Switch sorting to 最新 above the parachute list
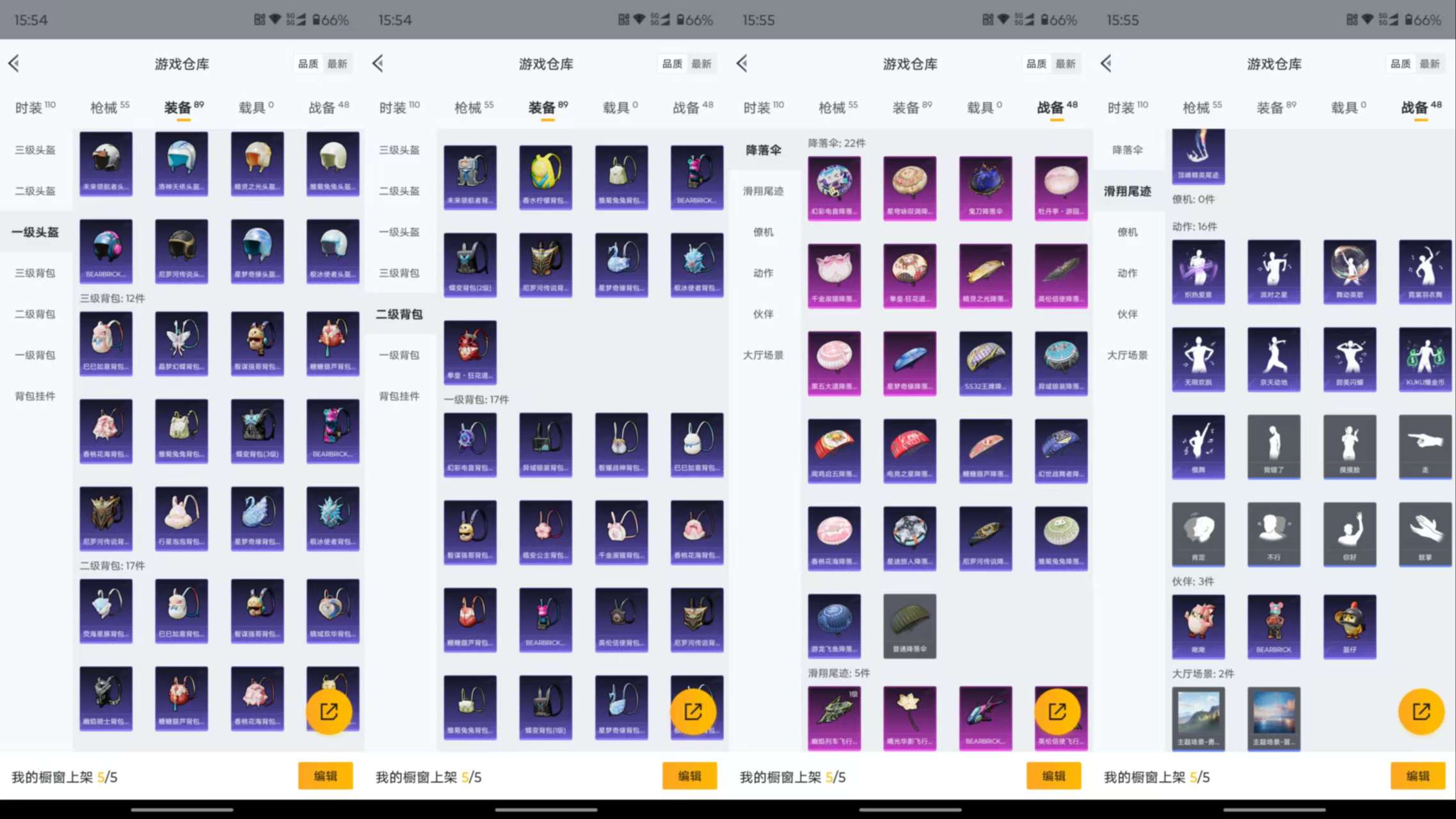The width and height of the screenshot is (1456, 819). [1065, 63]
